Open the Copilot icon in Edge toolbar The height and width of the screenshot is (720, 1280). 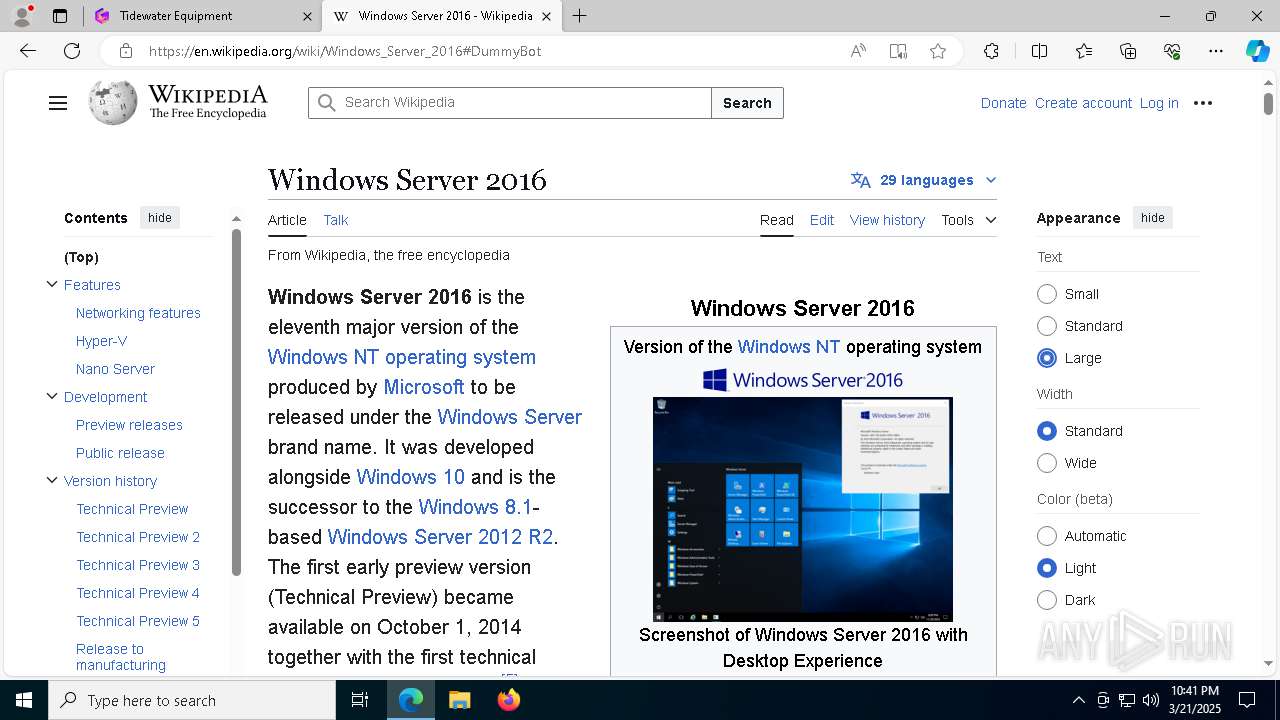coord(1257,51)
